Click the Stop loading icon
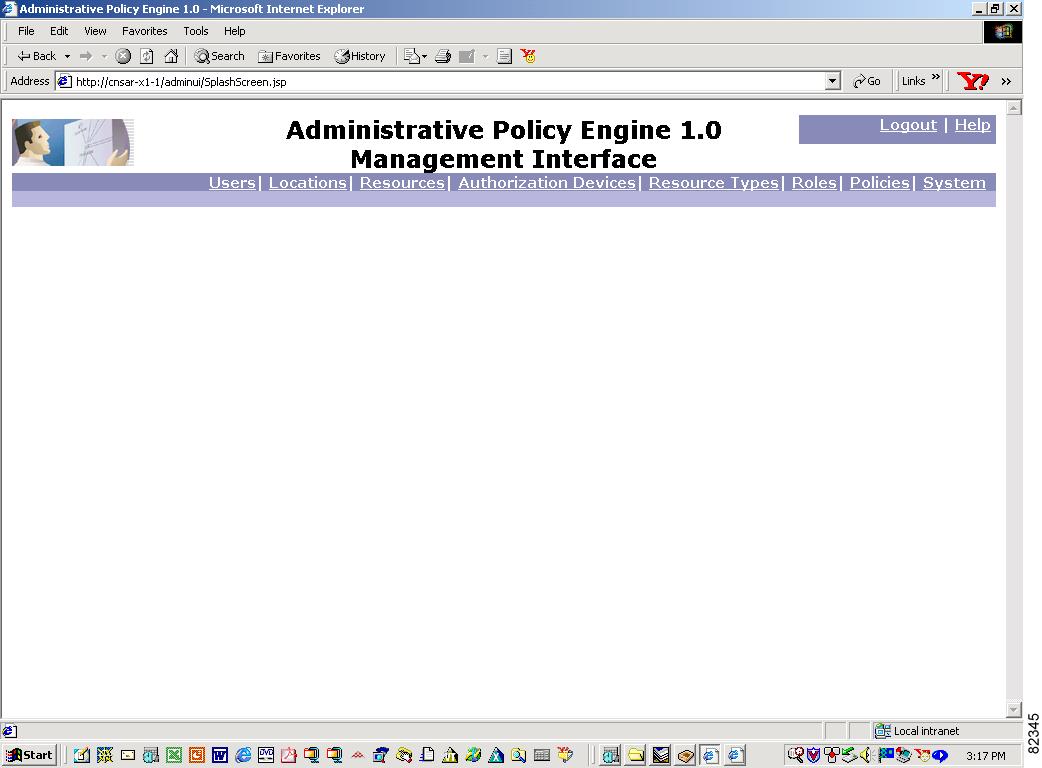Screen dimensions: 1042x768 [123, 56]
